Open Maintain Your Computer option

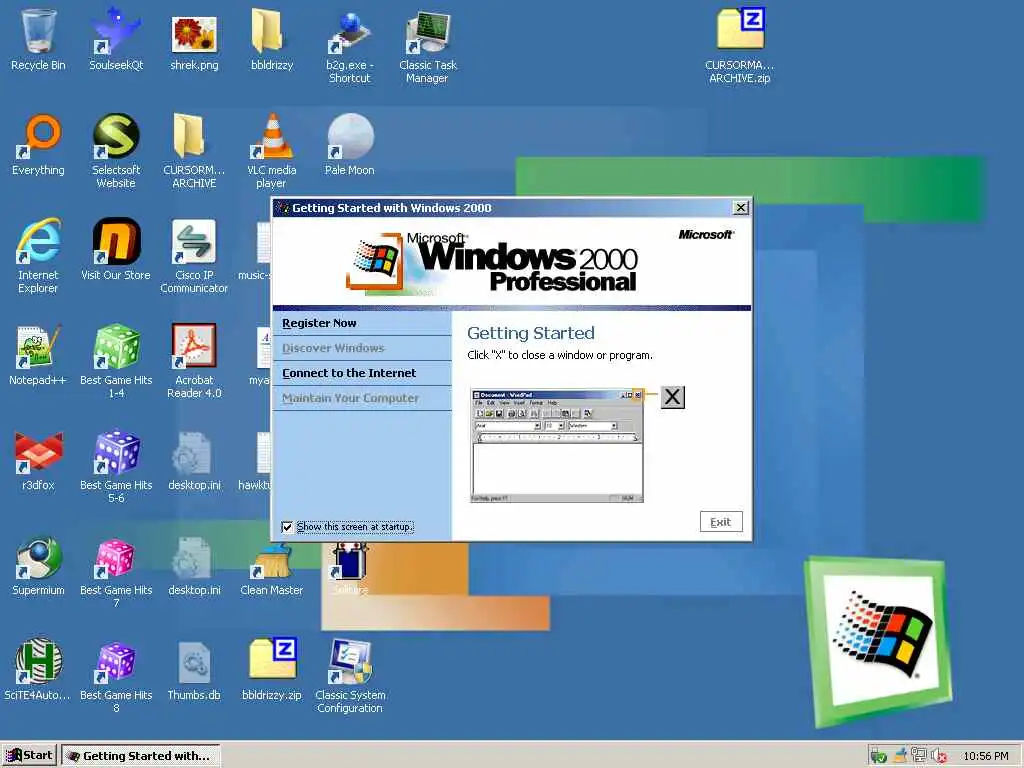coord(362,398)
